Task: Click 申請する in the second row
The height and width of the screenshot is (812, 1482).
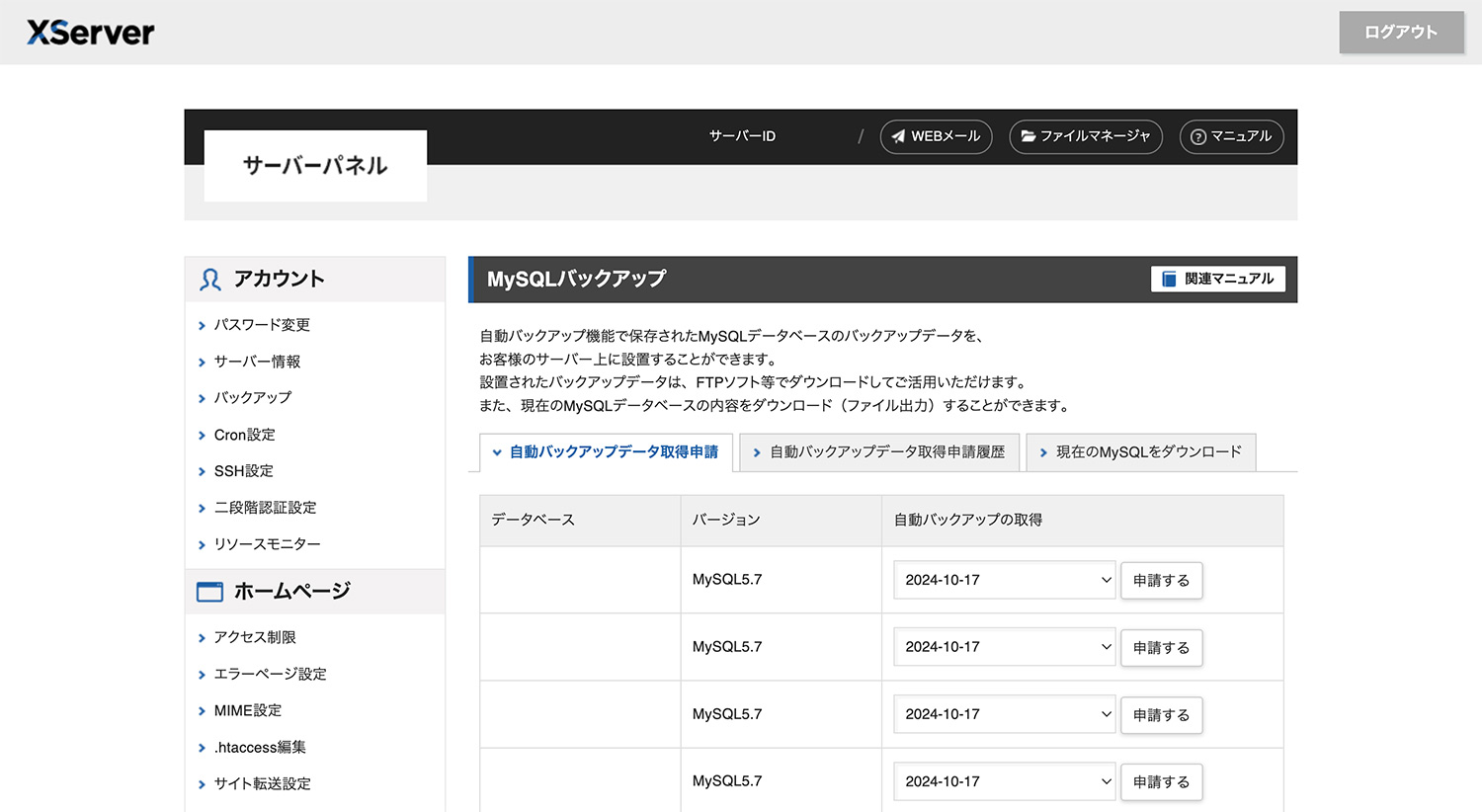Action: tap(1162, 648)
